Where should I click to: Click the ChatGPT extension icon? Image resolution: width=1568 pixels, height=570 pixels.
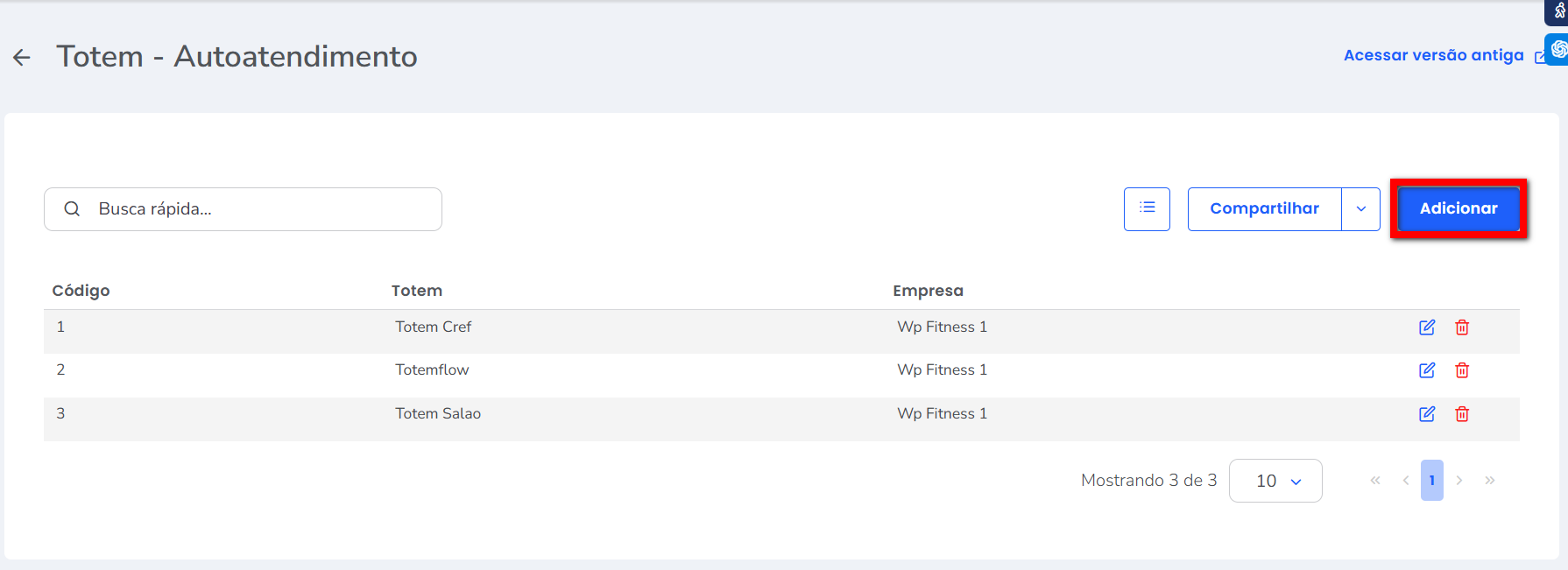click(x=1558, y=49)
